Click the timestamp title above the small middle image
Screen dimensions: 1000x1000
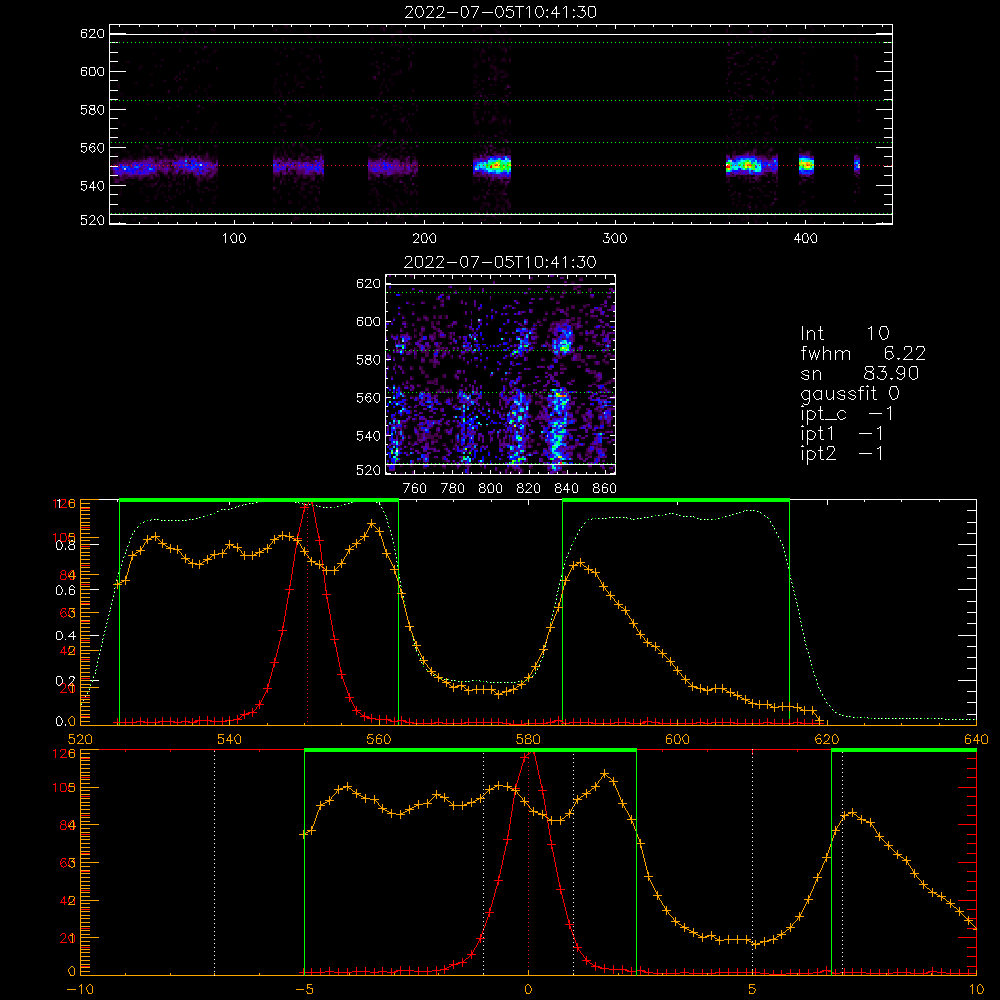500,262
